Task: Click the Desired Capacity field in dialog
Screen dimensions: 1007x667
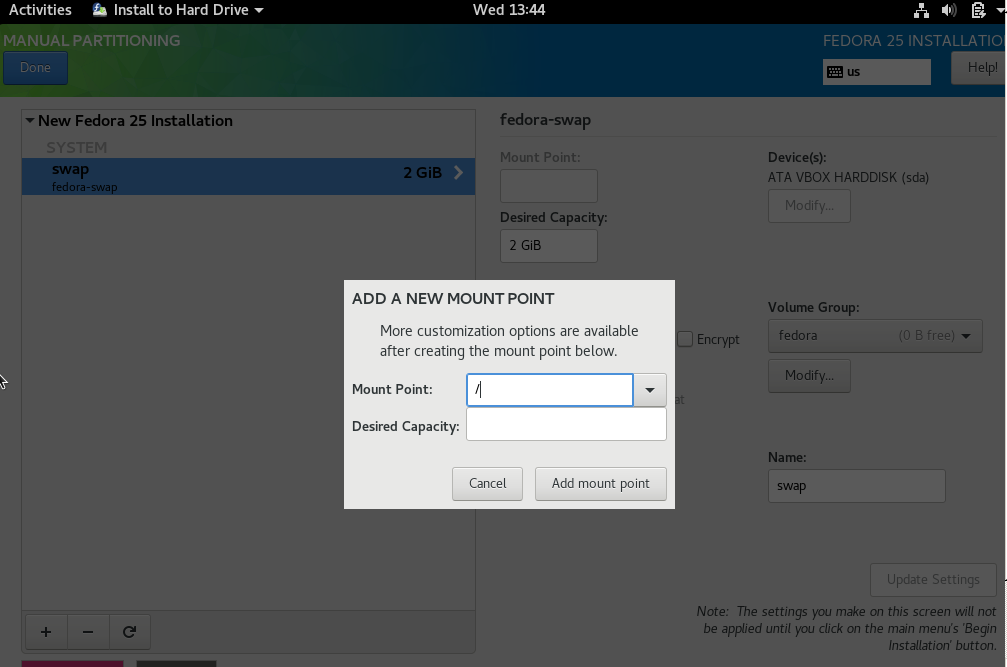Action: click(566, 424)
